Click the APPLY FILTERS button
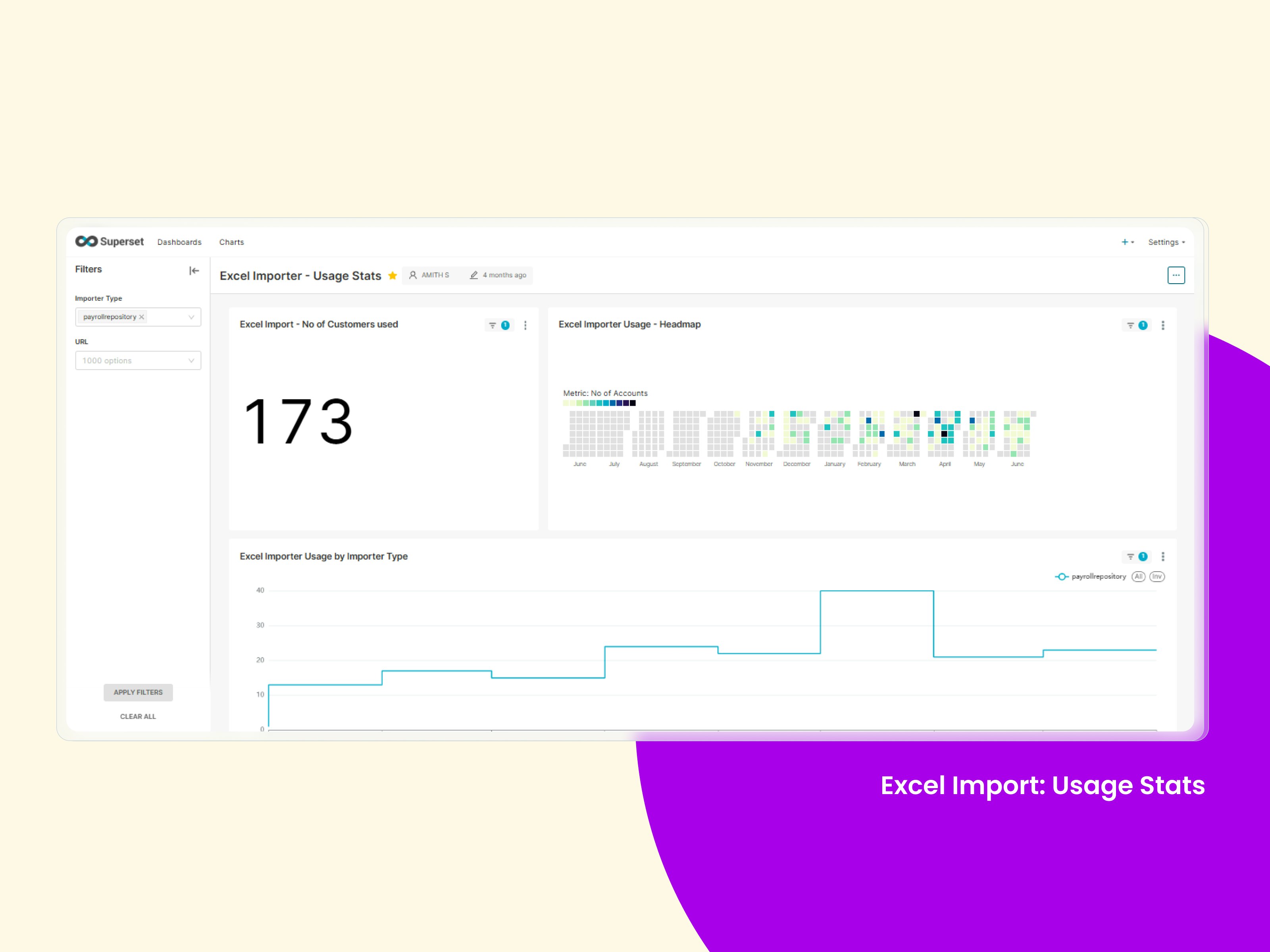The width and height of the screenshot is (1270, 952). click(138, 693)
